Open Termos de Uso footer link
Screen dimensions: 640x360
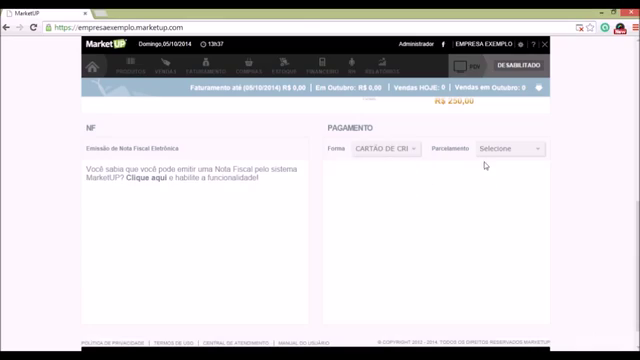click(173, 343)
